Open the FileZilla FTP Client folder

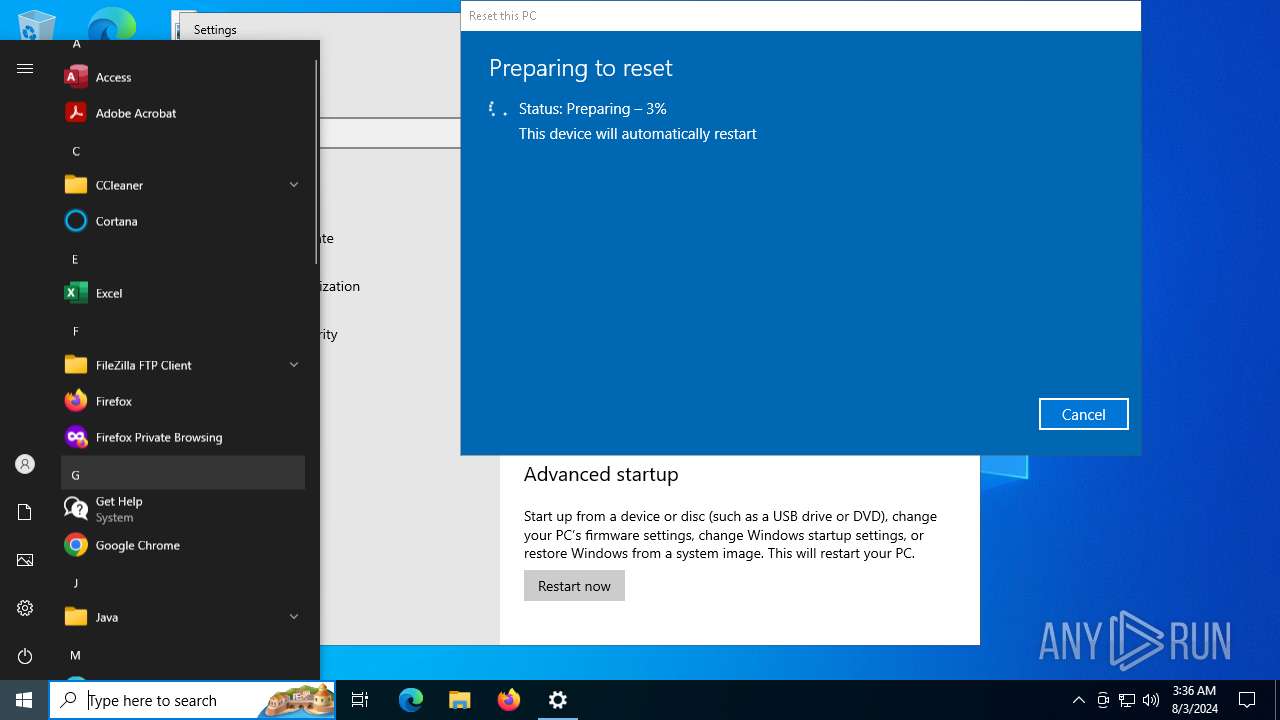tap(183, 365)
